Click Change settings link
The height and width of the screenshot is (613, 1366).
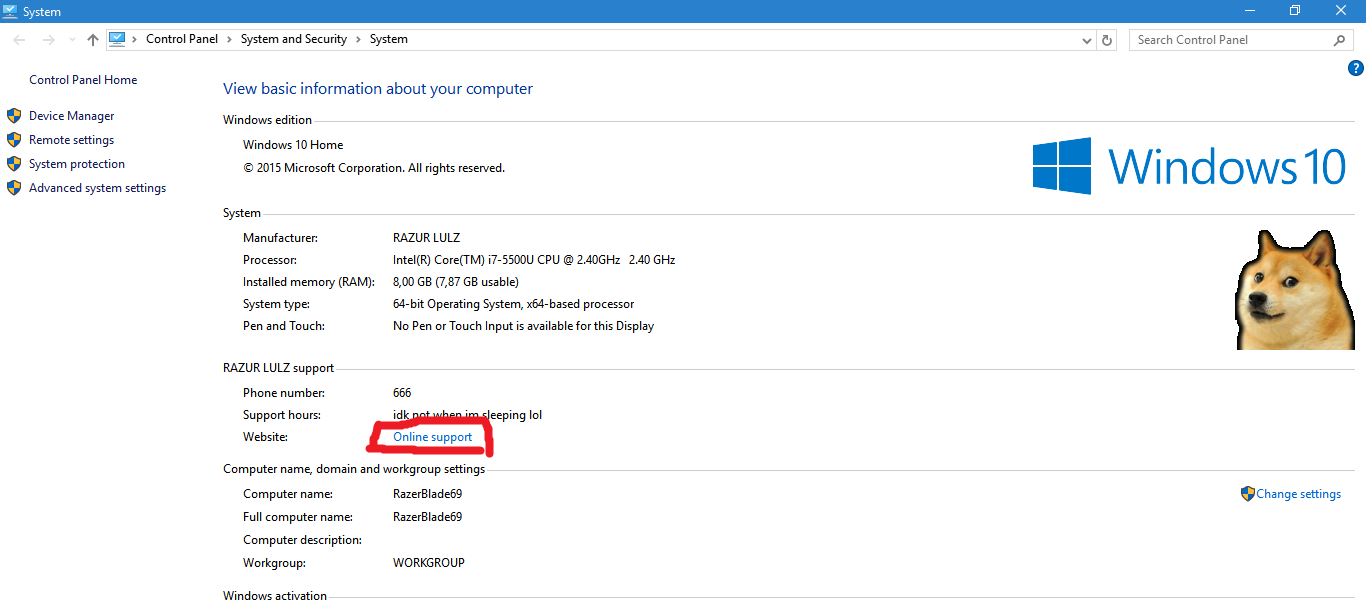[1299, 494]
